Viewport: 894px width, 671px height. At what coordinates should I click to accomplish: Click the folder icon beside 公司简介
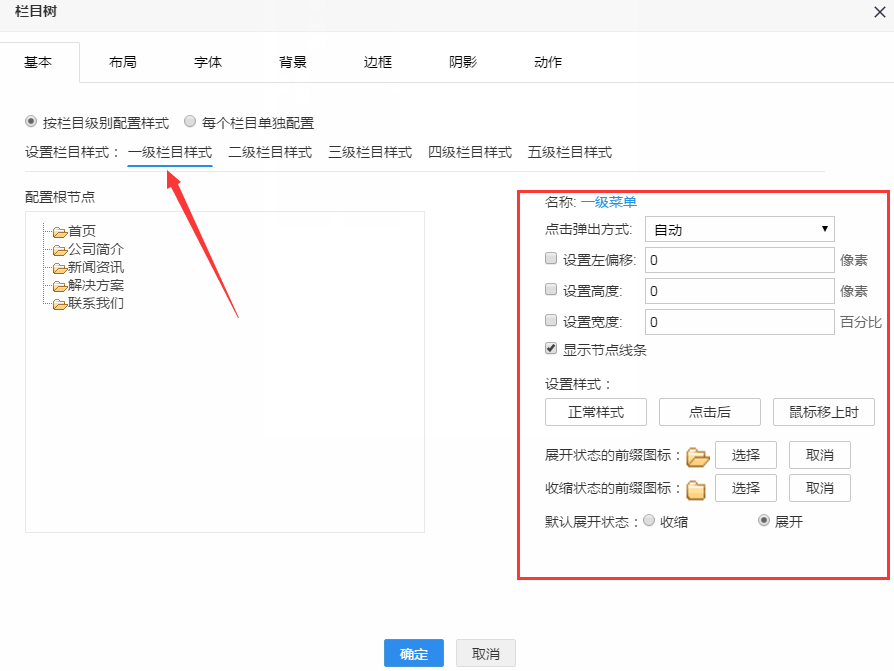pyautogui.click(x=60, y=250)
